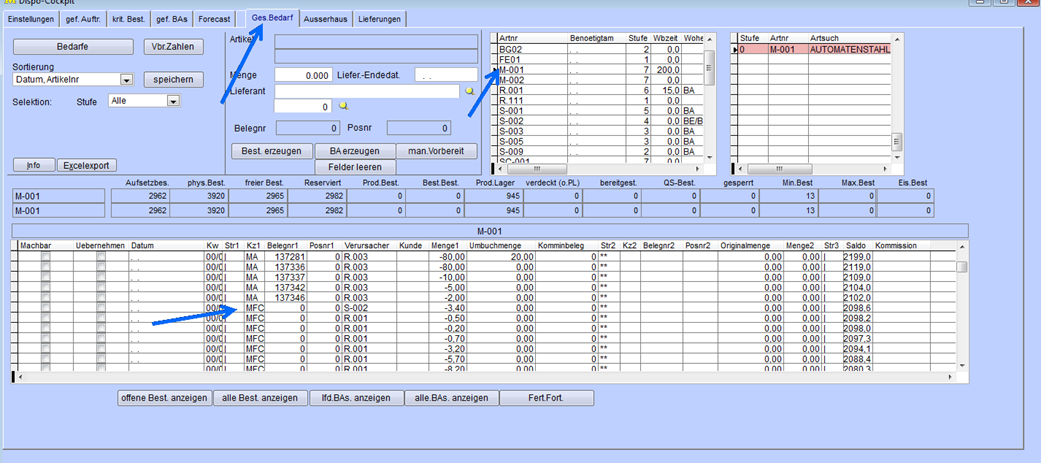Open the Sortierung dropdown (Datum, Artikelnr)
1041x463 pixels.
pos(126,80)
